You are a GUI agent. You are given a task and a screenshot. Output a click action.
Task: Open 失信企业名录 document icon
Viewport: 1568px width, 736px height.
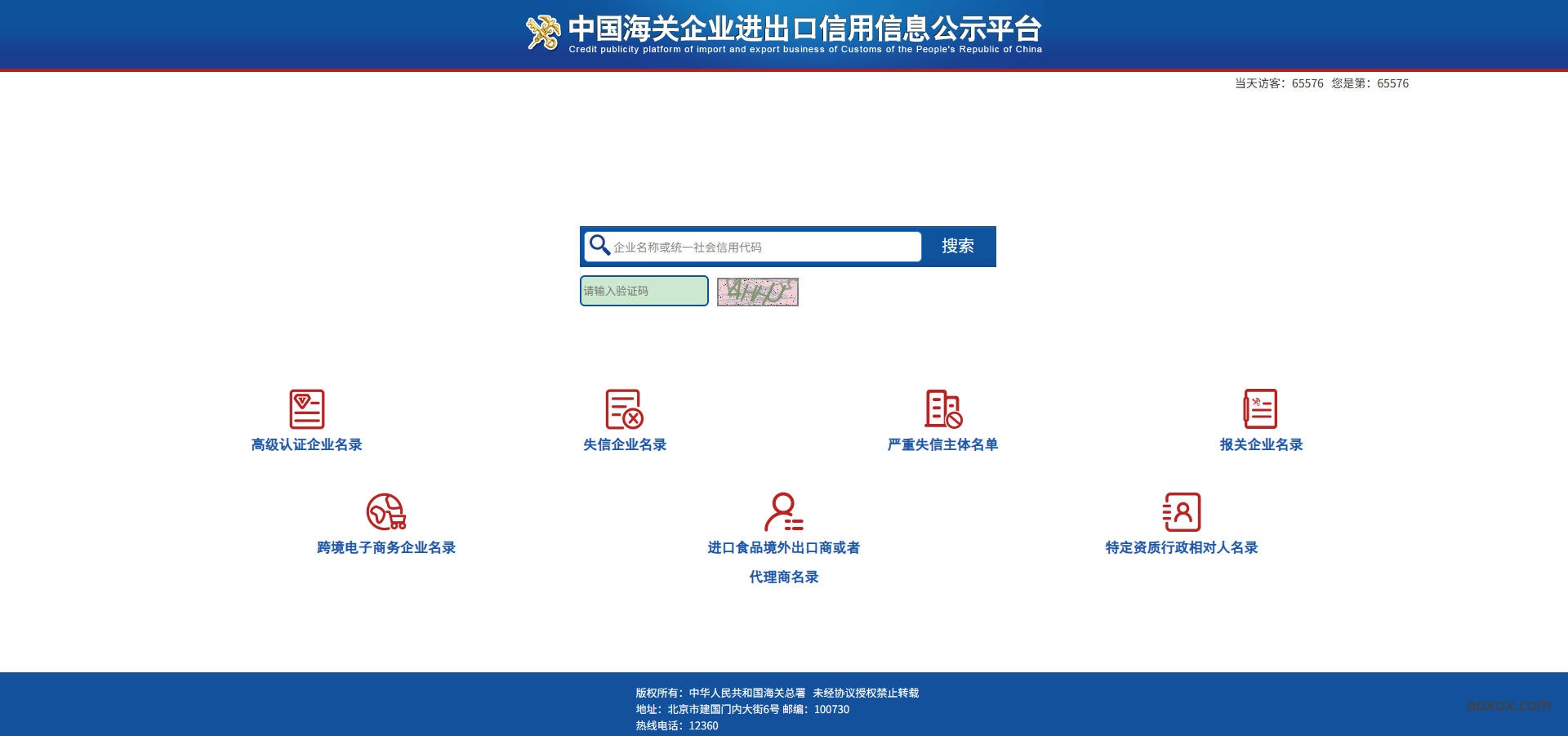coord(625,408)
